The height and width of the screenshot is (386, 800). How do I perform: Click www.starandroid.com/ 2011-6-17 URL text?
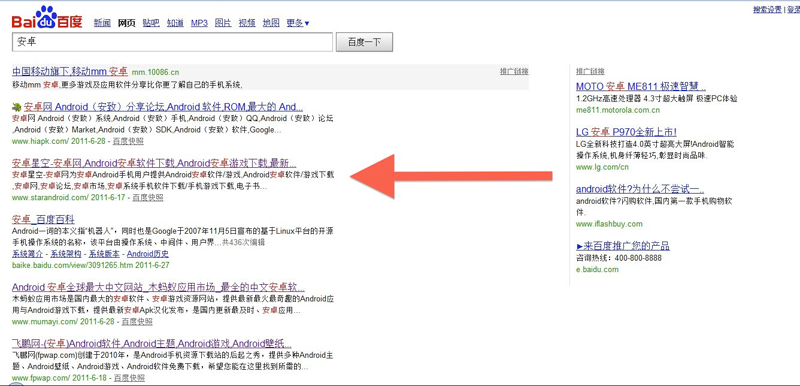tap(68, 198)
